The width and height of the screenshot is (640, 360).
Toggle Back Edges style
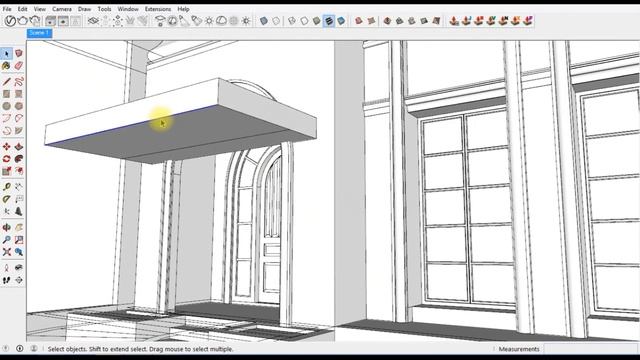pyautogui.click(x=276, y=21)
